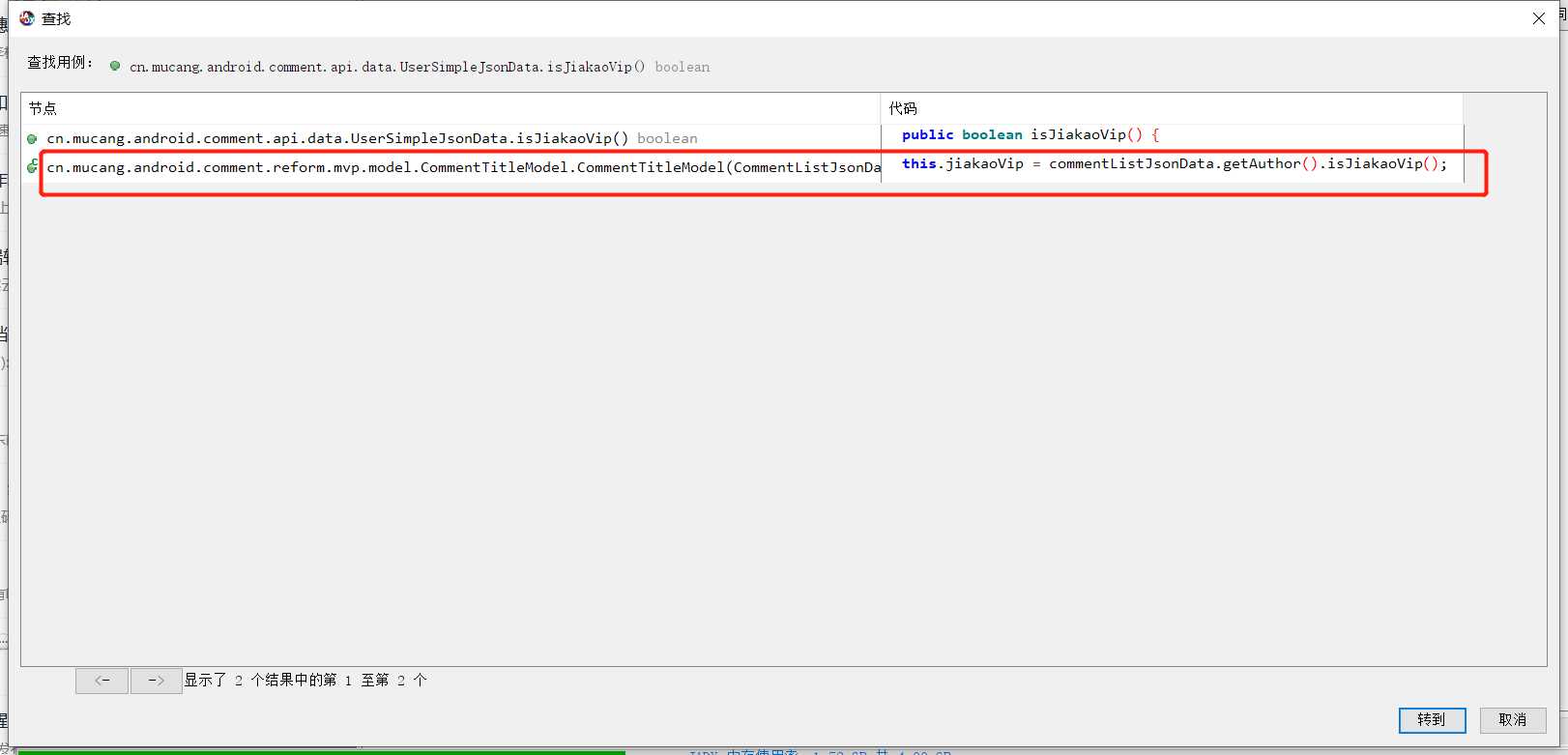Go to next results page with -> button
This screenshot has width=1568, height=755.
click(x=156, y=681)
